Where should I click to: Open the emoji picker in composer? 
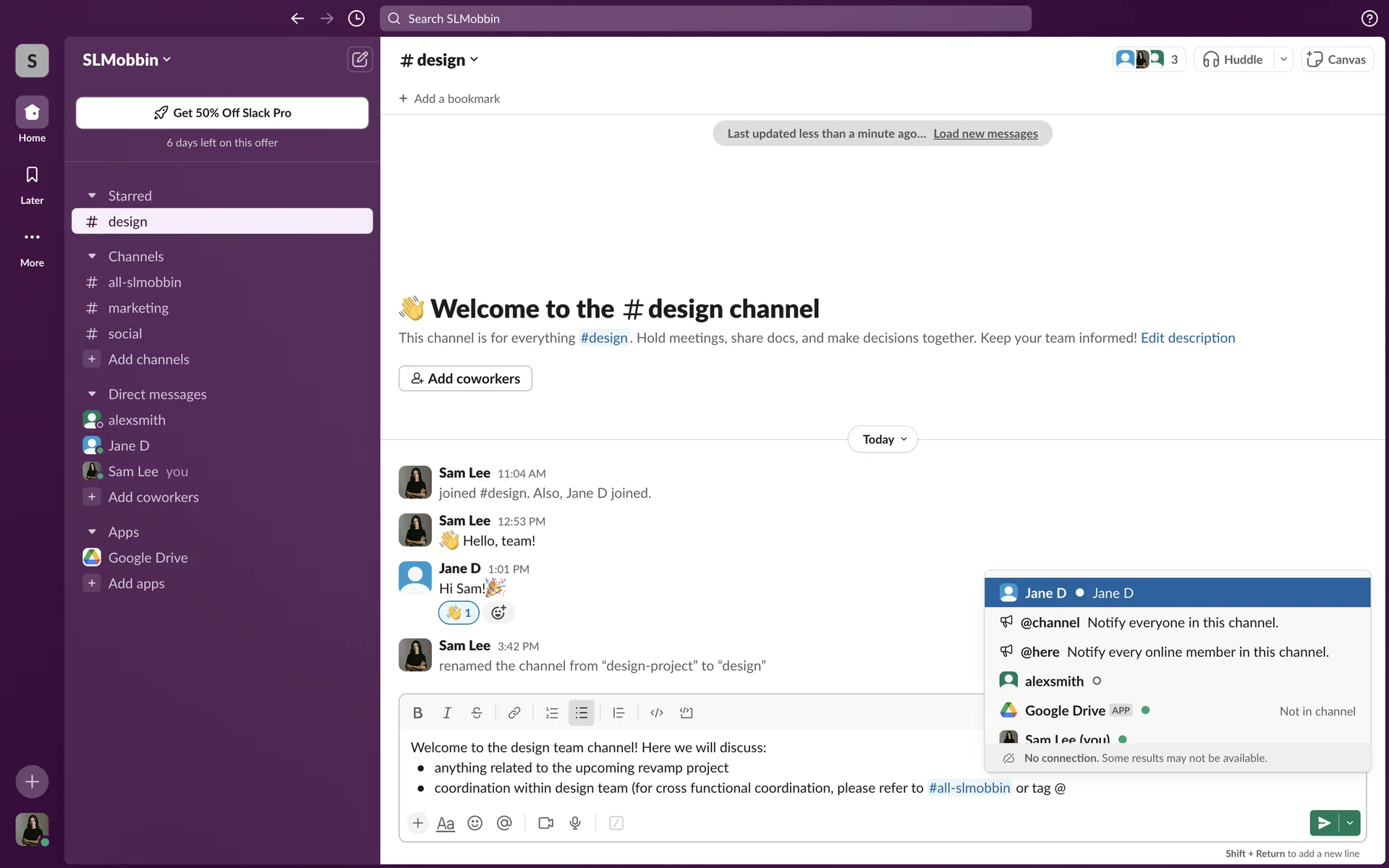click(x=475, y=823)
